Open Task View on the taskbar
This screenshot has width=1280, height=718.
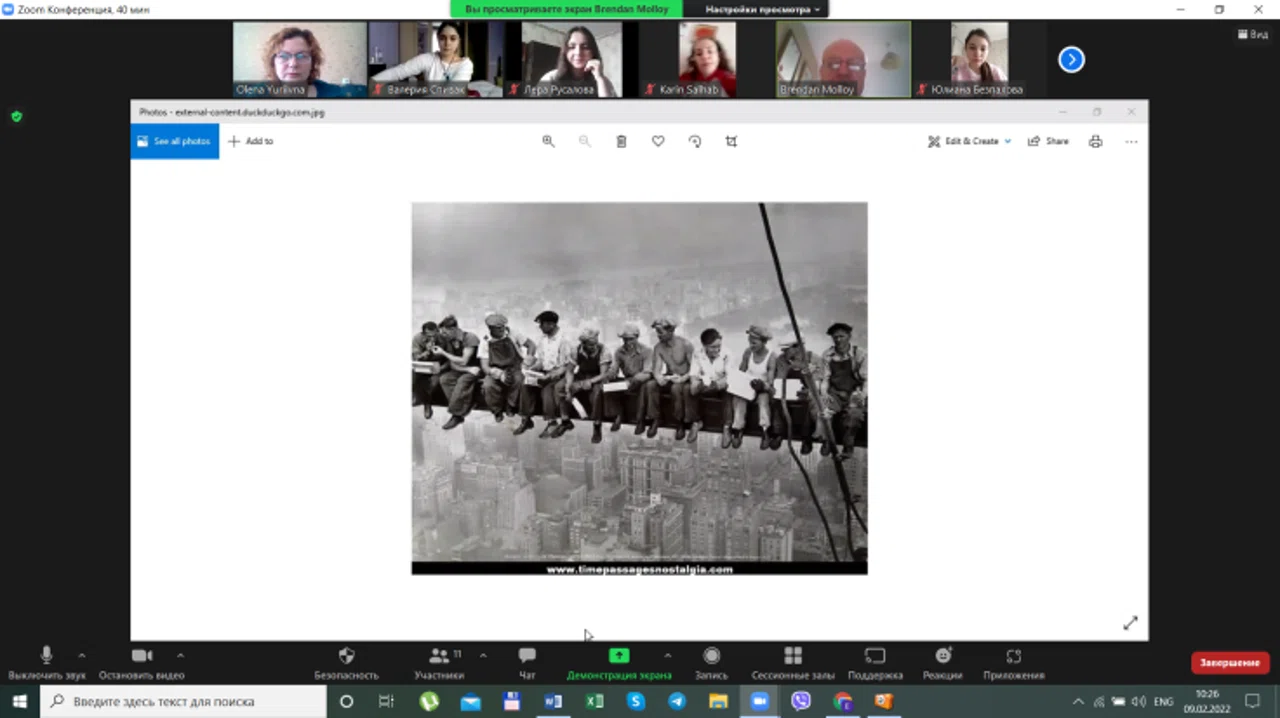(x=386, y=701)
